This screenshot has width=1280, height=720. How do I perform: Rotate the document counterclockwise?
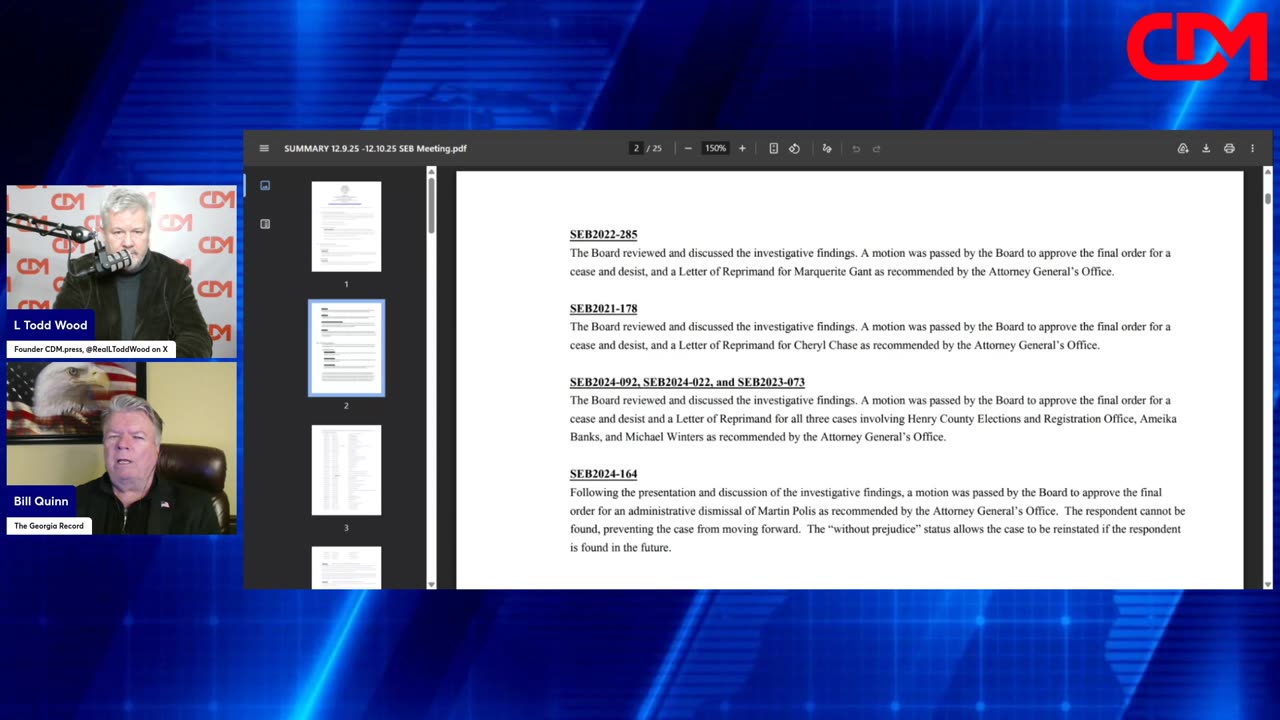[794, 148]
